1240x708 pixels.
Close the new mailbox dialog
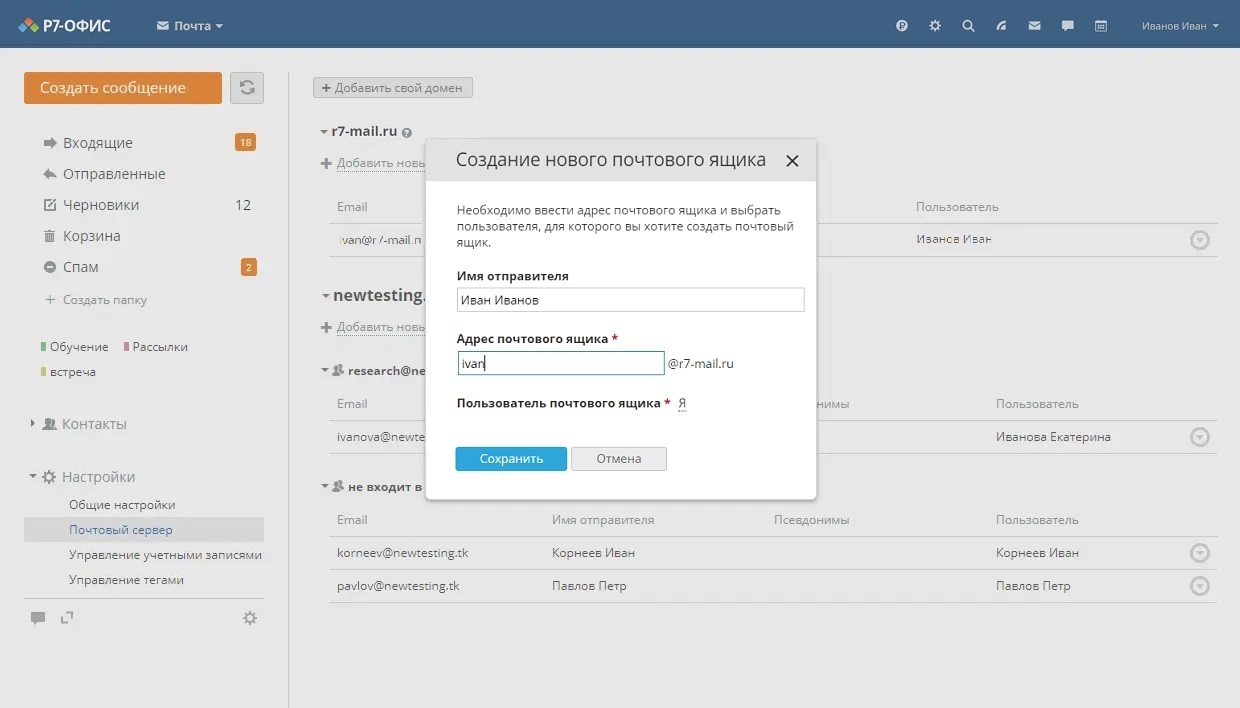(x=792, y=161)
